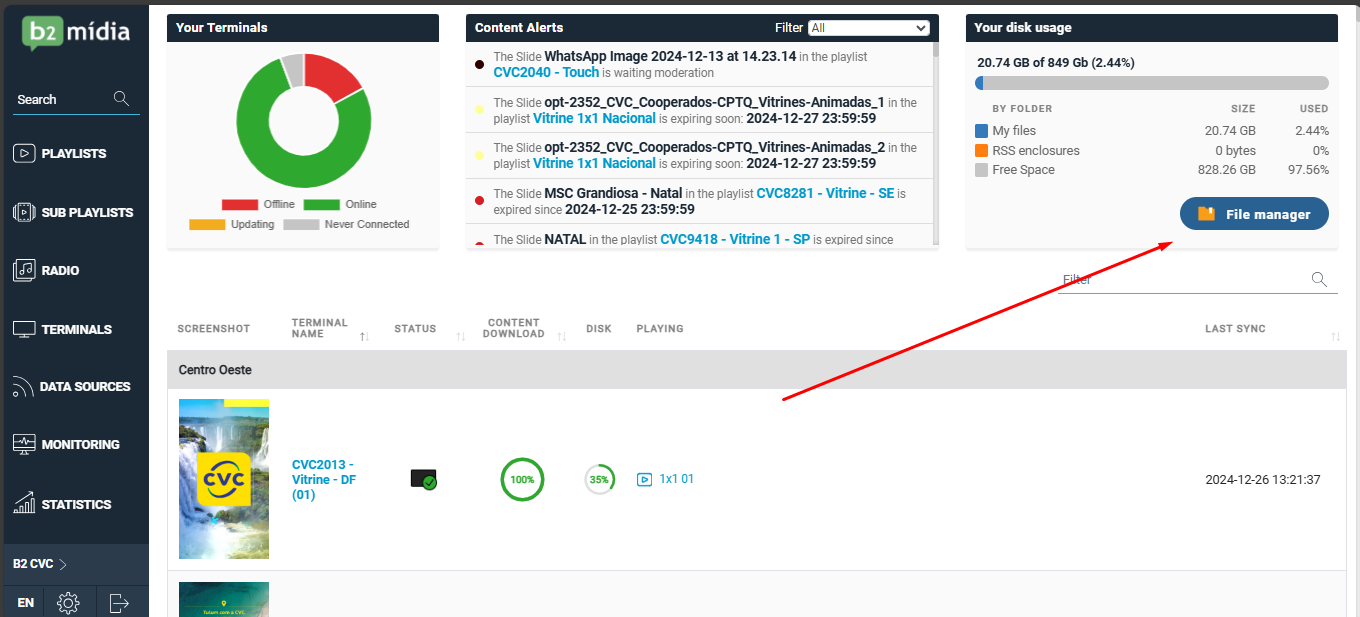Open CVC2040 - Touch playlist link

(x=546, y=72)
